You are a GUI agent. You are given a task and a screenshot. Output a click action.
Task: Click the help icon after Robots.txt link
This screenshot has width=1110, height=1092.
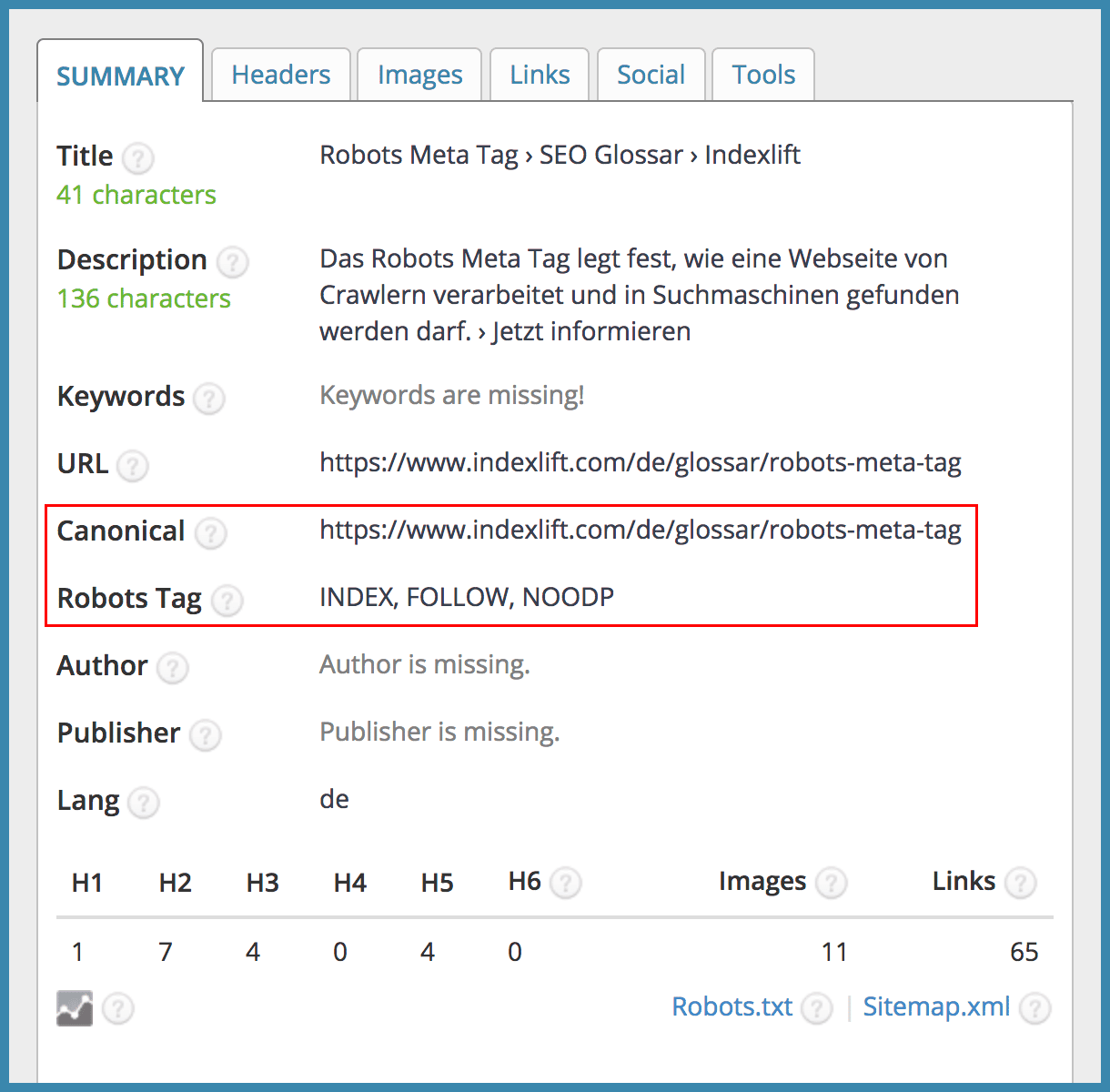tap(817, 1008)
